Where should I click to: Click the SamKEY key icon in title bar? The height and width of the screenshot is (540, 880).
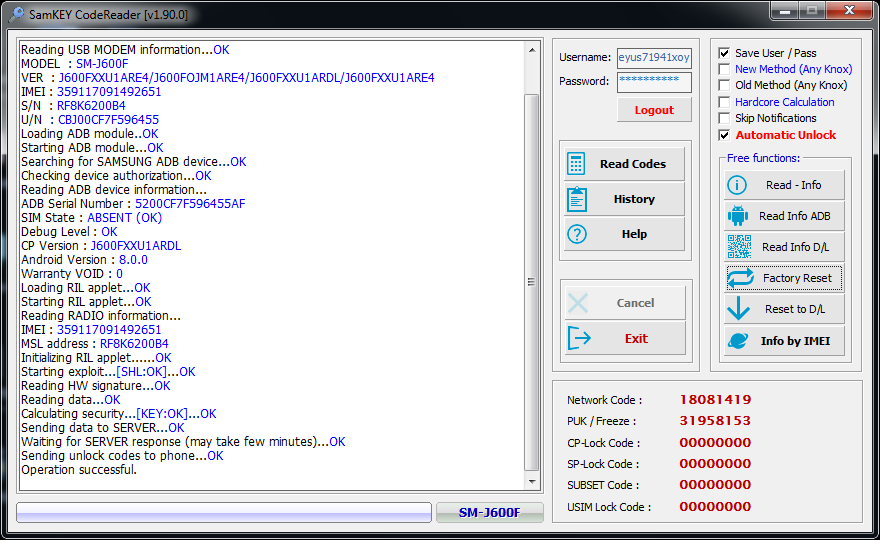point(17,14)
